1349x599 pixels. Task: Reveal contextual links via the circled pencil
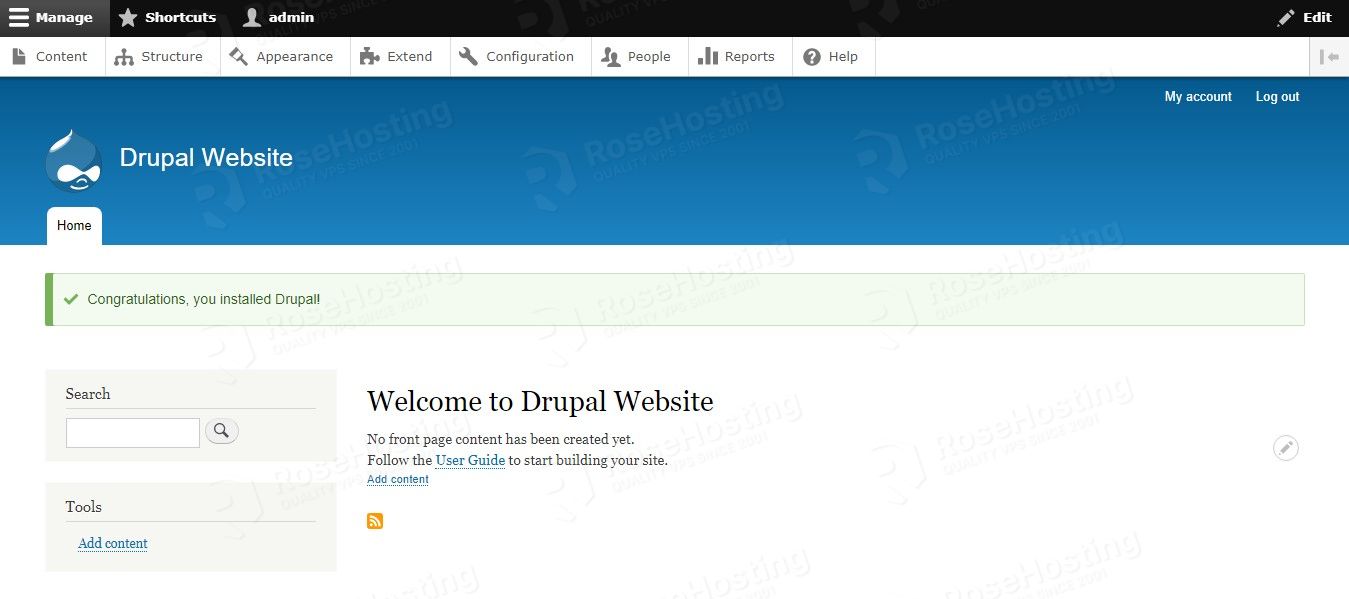point(1286,447)
